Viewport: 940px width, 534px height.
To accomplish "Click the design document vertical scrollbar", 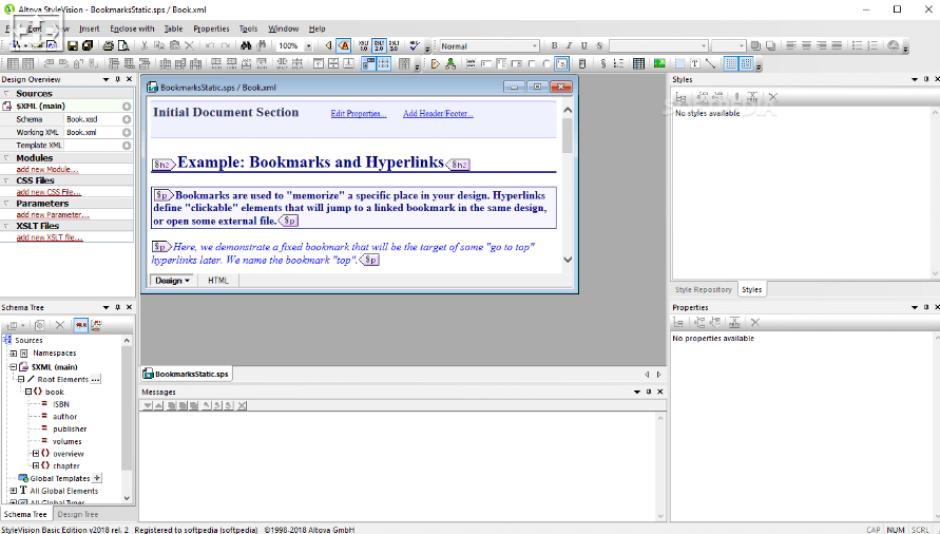I will [568, 185].
